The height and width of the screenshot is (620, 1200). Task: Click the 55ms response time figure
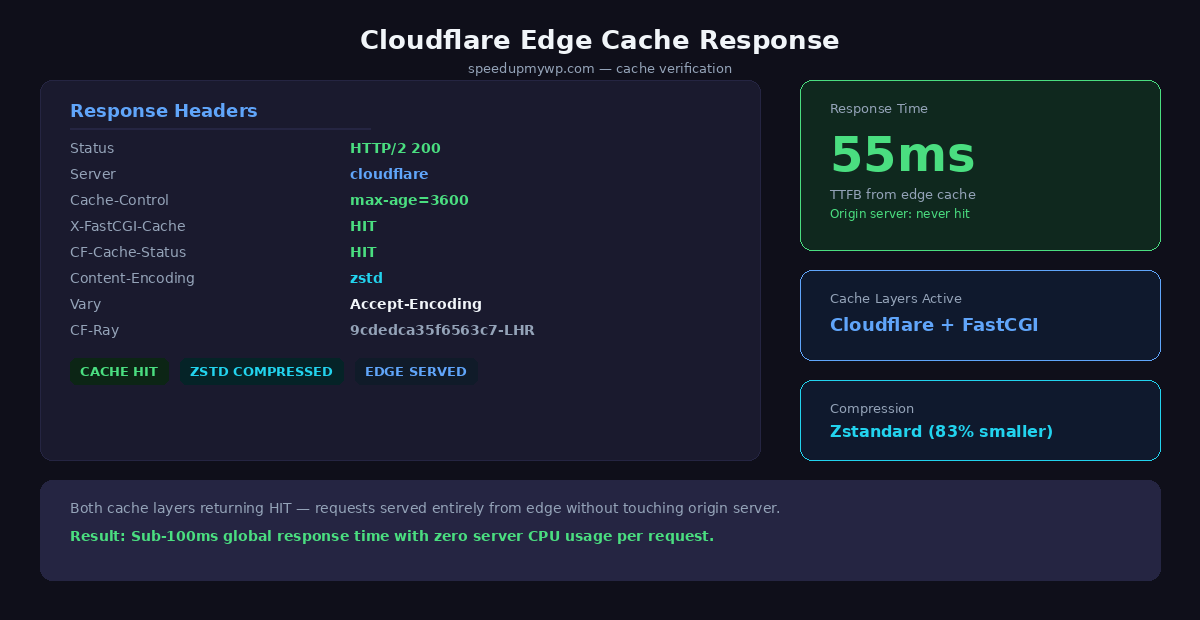[902, 155]
